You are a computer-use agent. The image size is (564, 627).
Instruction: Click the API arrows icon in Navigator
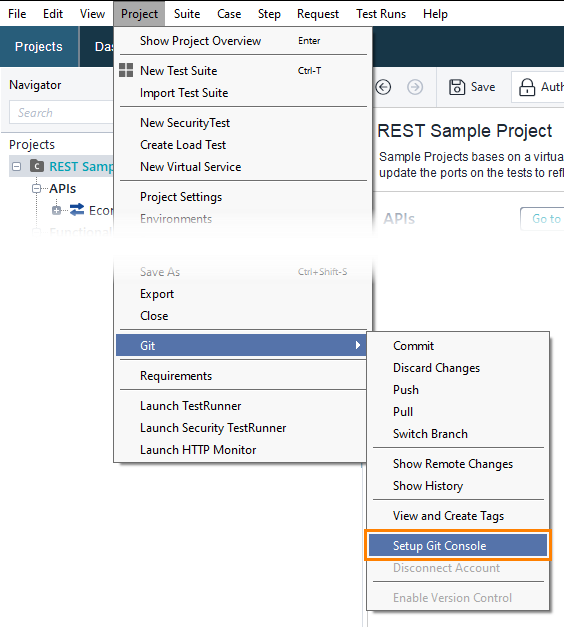pos(77,210)
